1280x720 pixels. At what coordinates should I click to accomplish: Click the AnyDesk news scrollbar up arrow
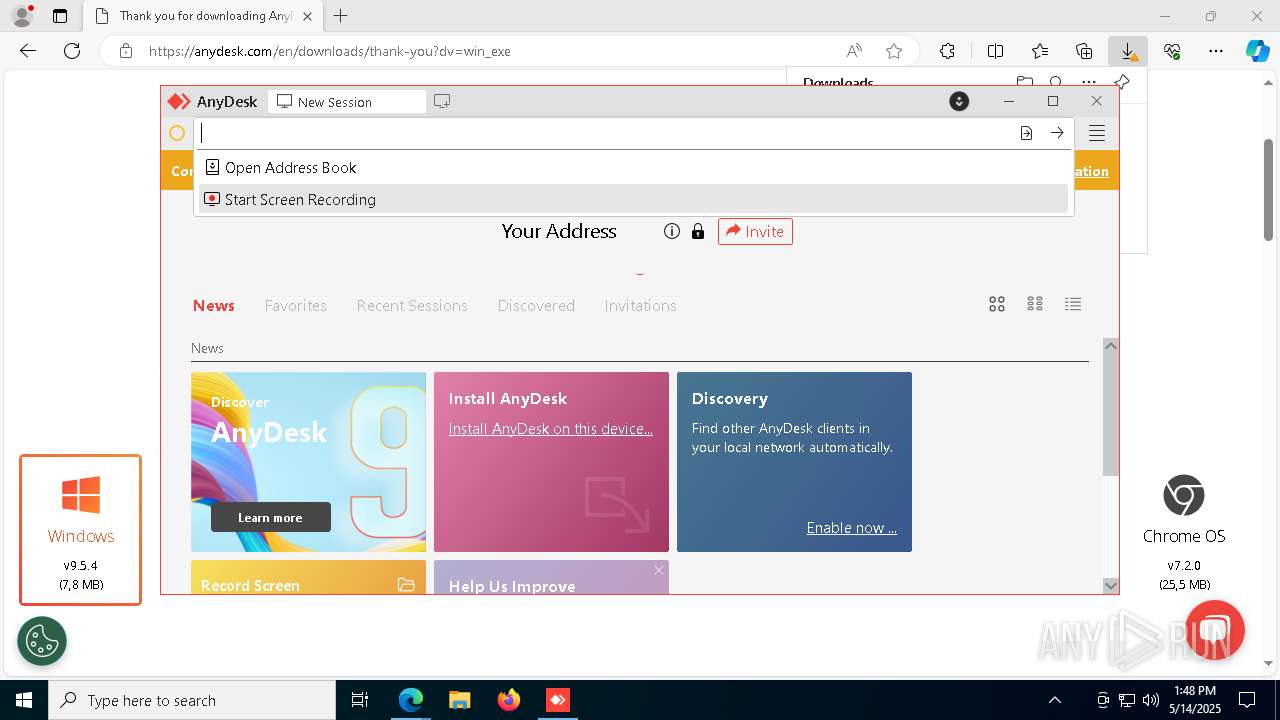[x=1110, y=345]
